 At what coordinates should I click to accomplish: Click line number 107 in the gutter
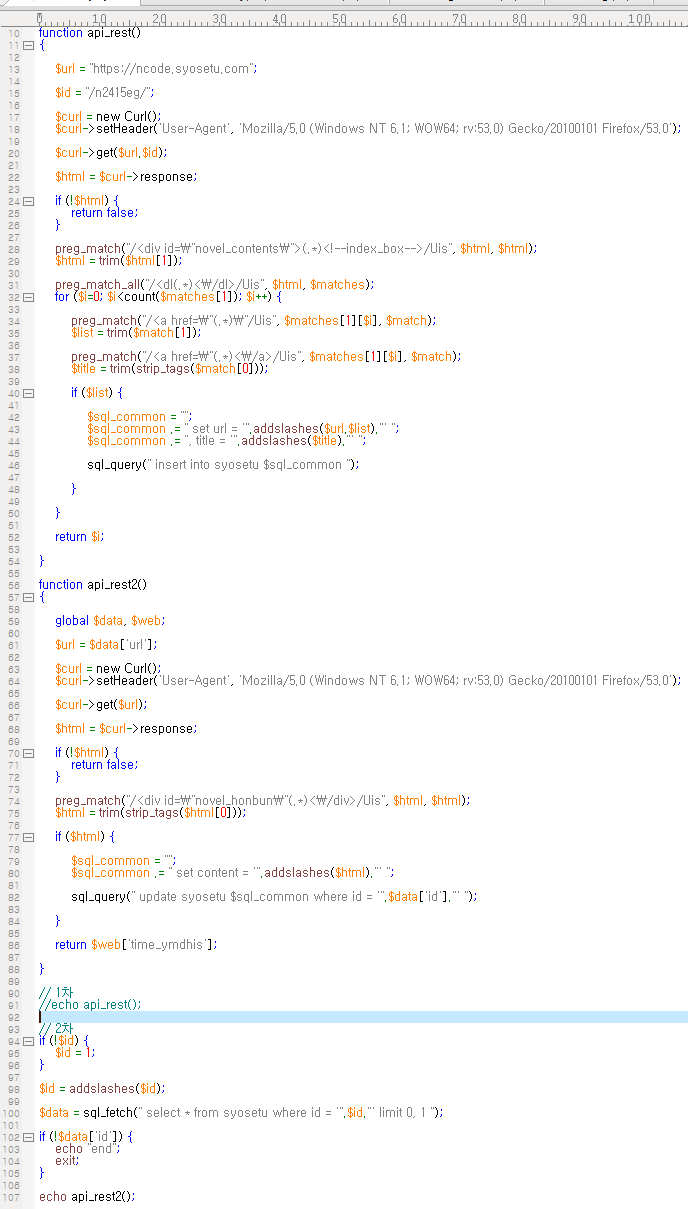click(11, 1197)
